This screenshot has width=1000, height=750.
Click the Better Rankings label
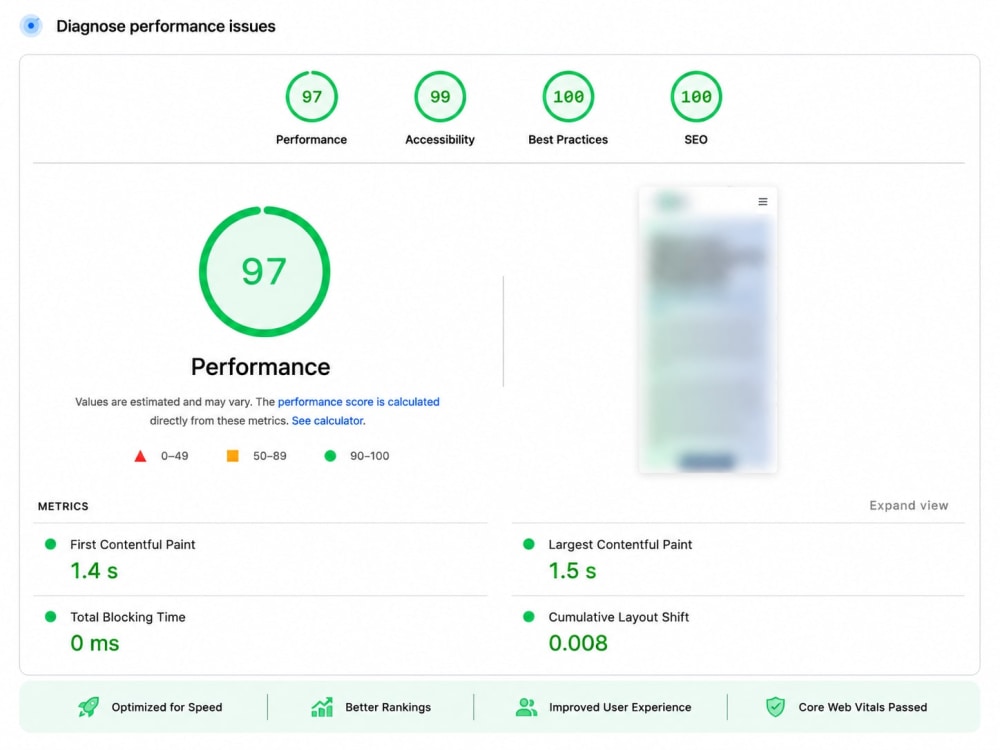click(388, 707)
